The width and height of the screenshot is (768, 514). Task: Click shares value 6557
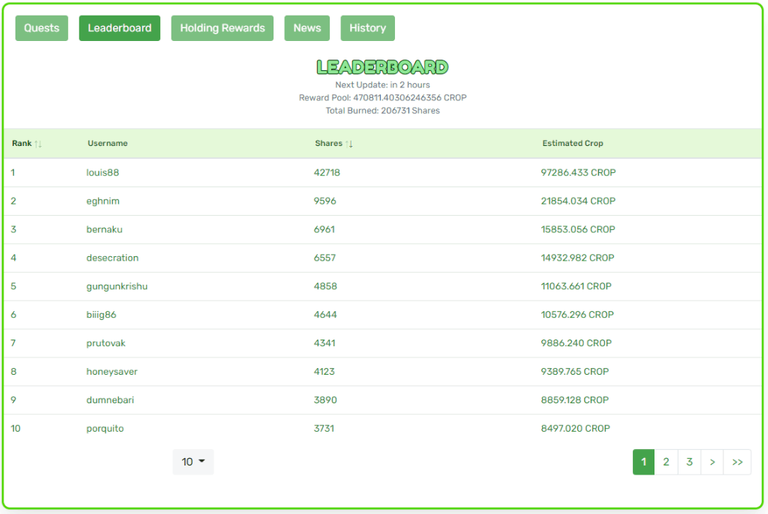(x=325, y=258)
